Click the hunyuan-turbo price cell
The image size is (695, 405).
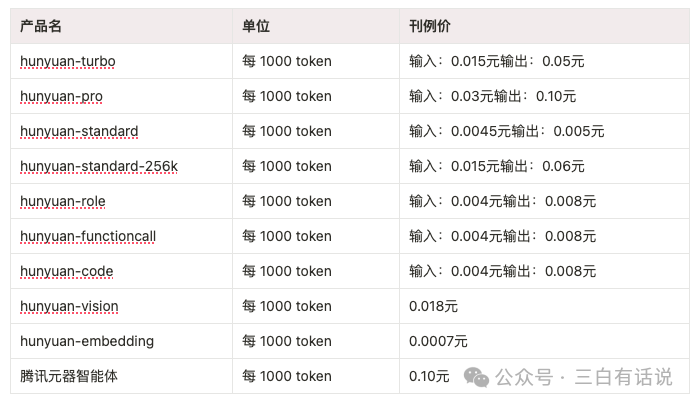pos(497,61)
